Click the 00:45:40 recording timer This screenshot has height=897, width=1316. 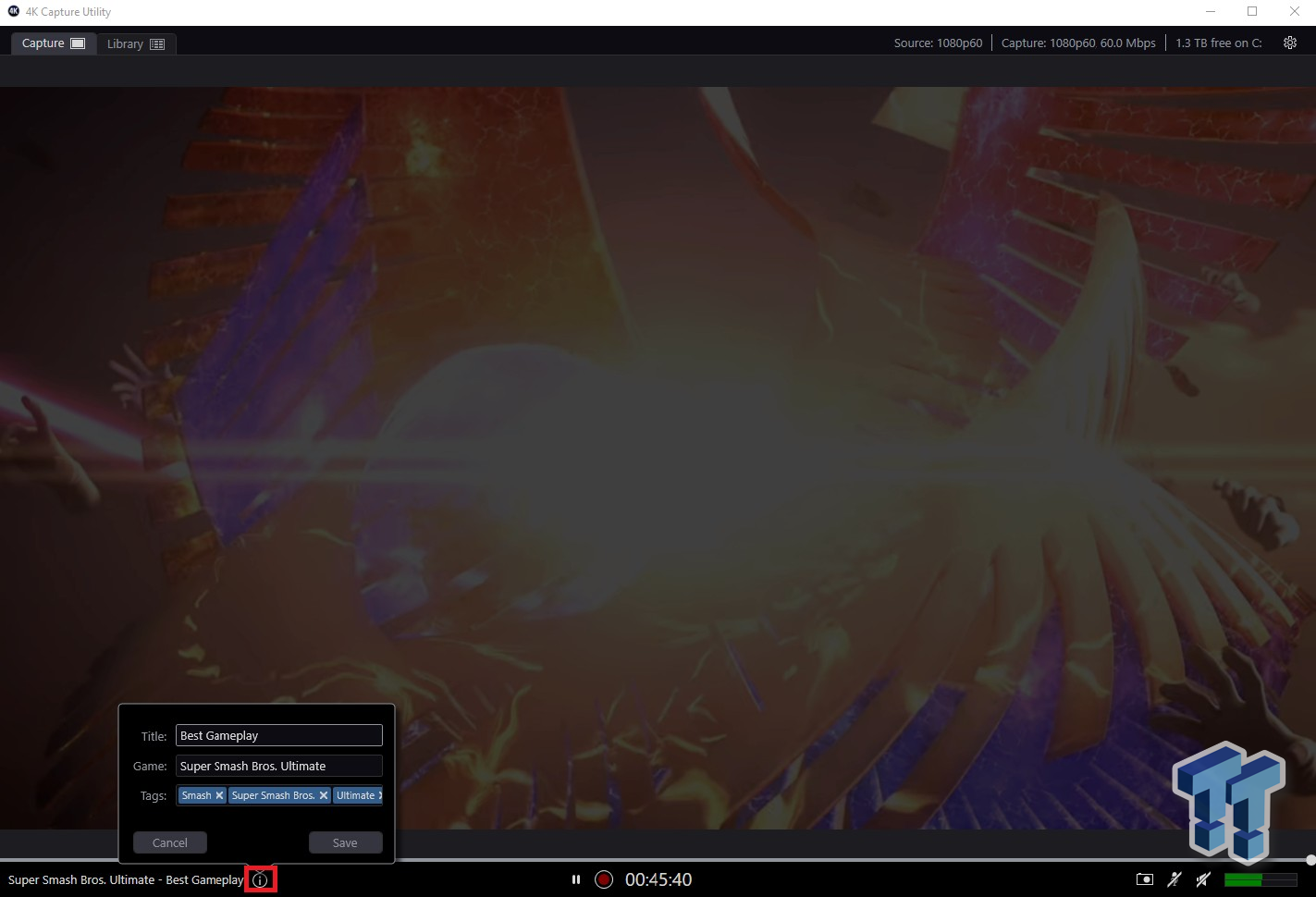658,879
